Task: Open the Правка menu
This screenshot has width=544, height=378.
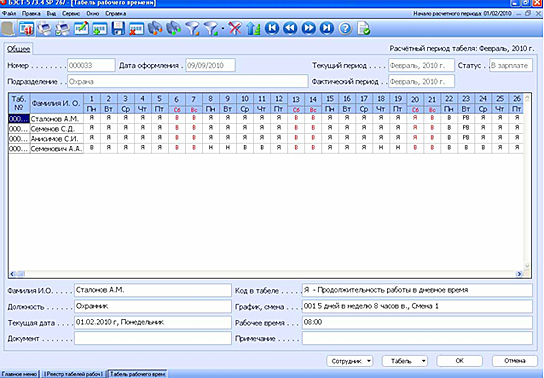Action: 31,14
